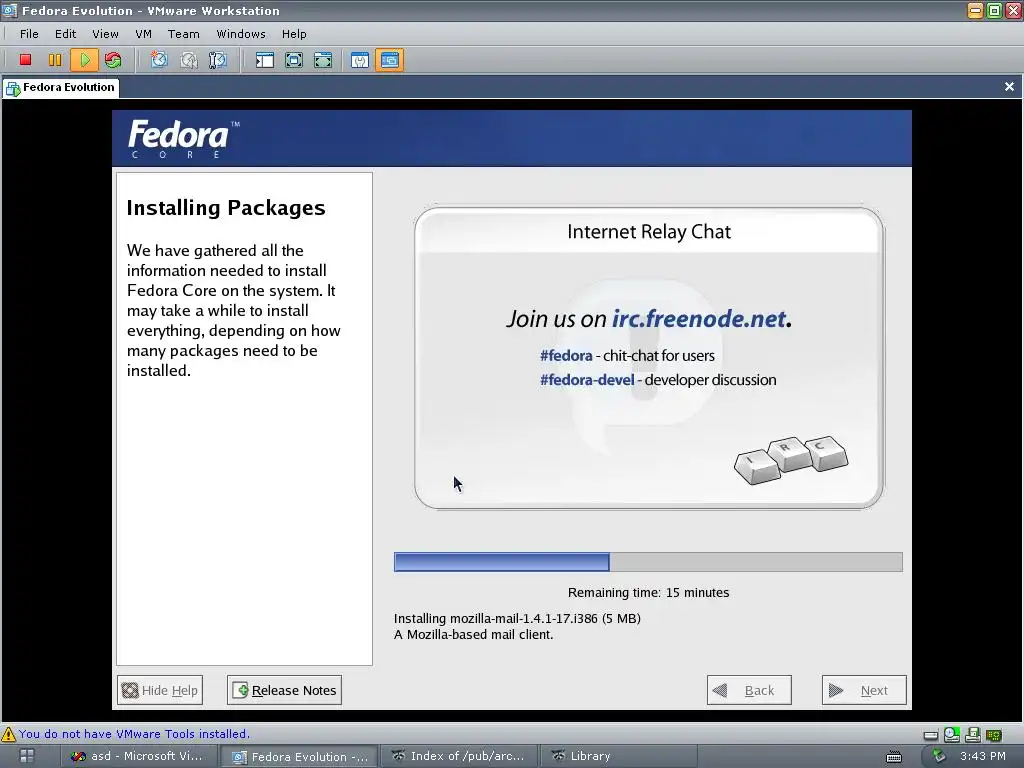Viewport: 1024px width, 768px height.
Task: Click the red Power Off toolbar icon
Action: (x=25, y=60)
